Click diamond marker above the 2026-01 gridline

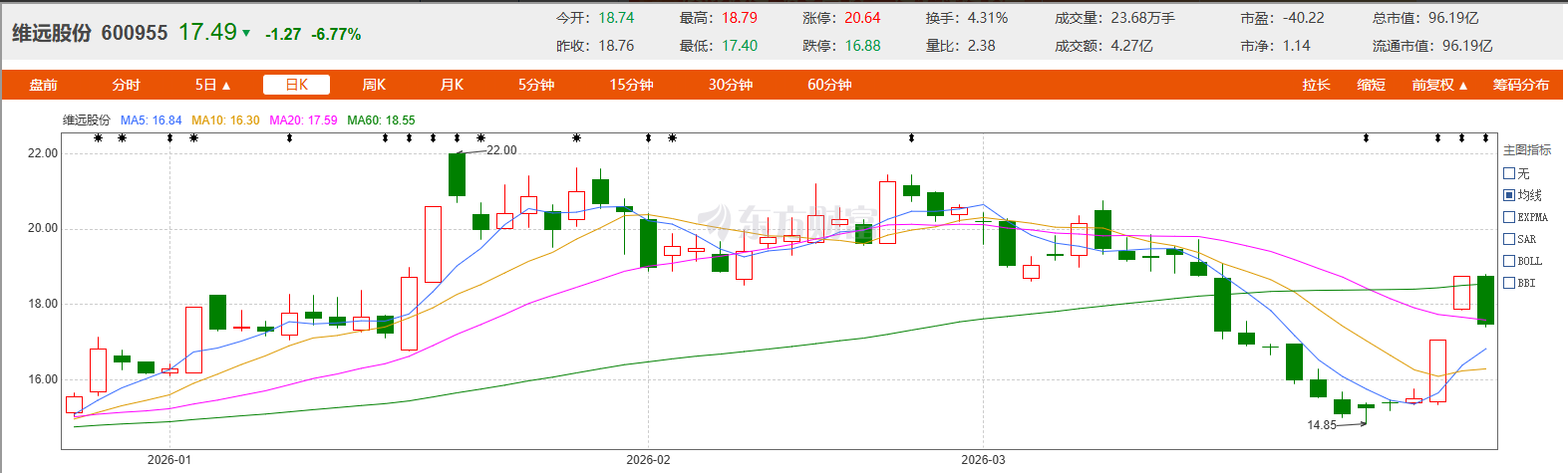click(169, 138)
